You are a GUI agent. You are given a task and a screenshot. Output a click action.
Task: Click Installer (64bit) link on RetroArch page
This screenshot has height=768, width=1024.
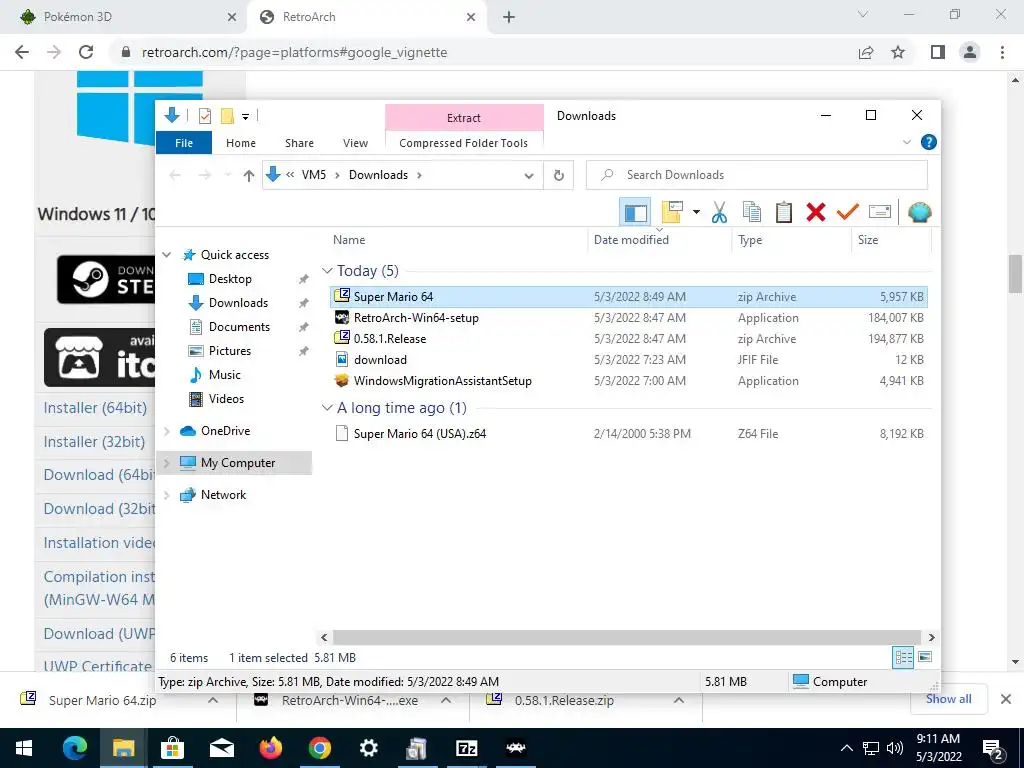point(95,408)
